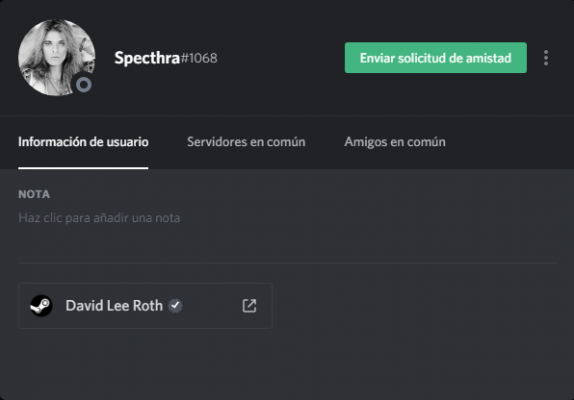This screenshot has height=400, width=574.
Task: Click the verified checkmark badge
Action: coord(175,306)
